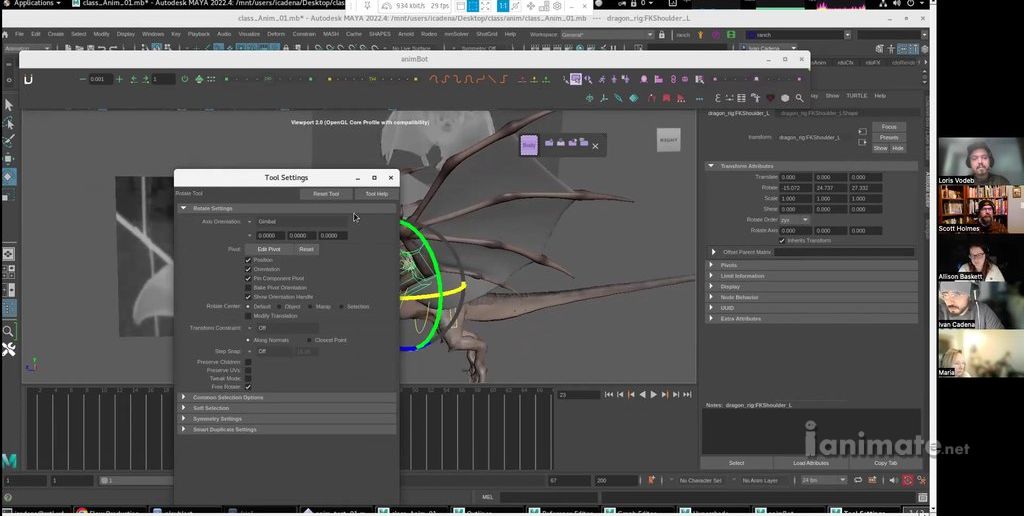Click the animBot plus increment icon
Screen dimensions: 1024x516
coord(120,79)
